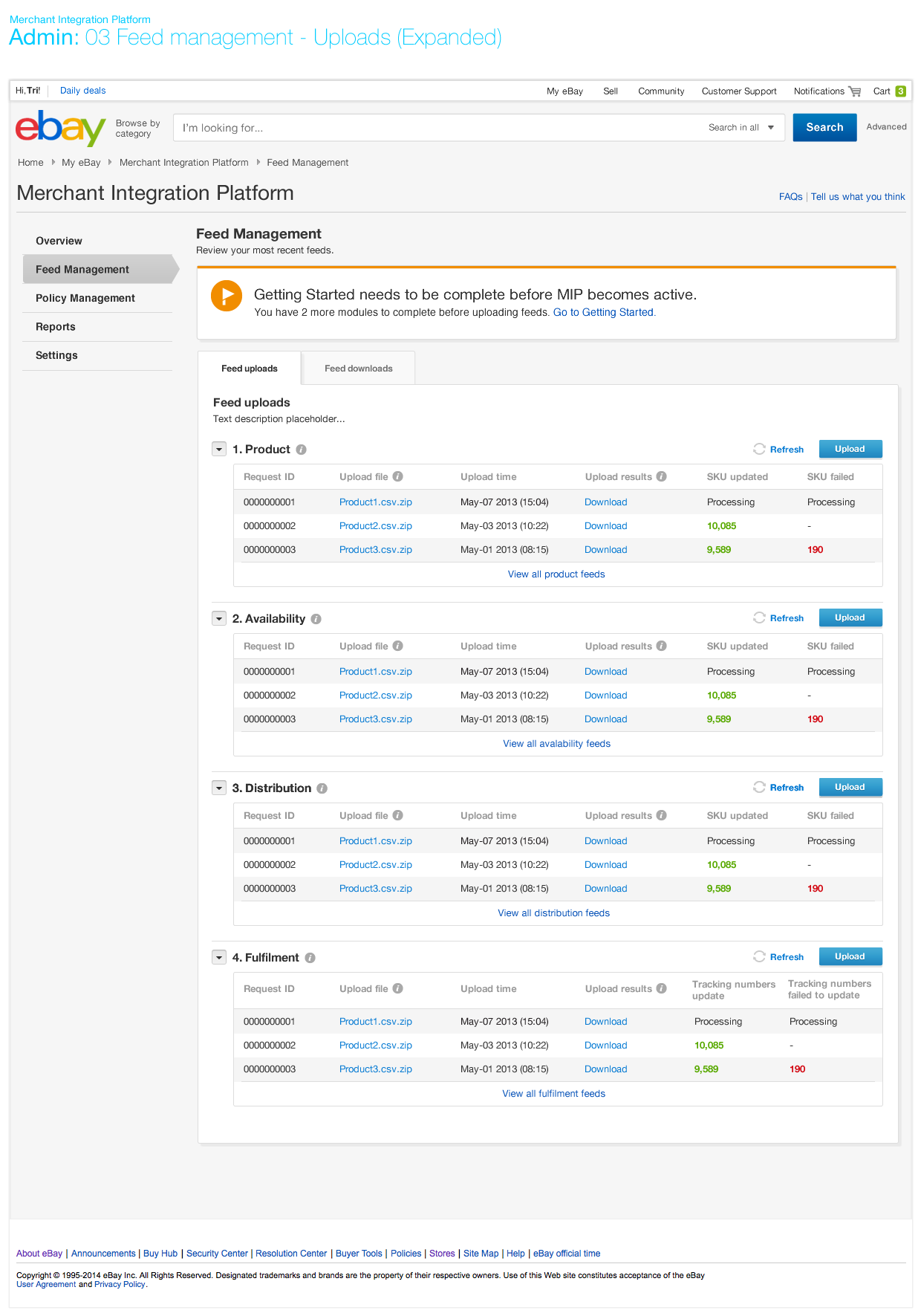Viewport: 921px width, 1316px height.
Task: Click Upload button for Distribution feeds
Action: [x=850, y=787]
